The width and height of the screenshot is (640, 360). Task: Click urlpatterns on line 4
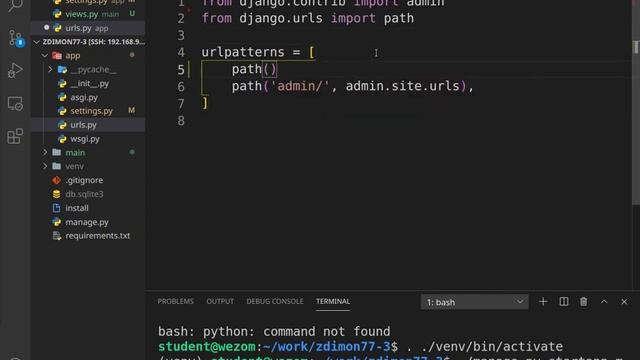pos(243,52)
